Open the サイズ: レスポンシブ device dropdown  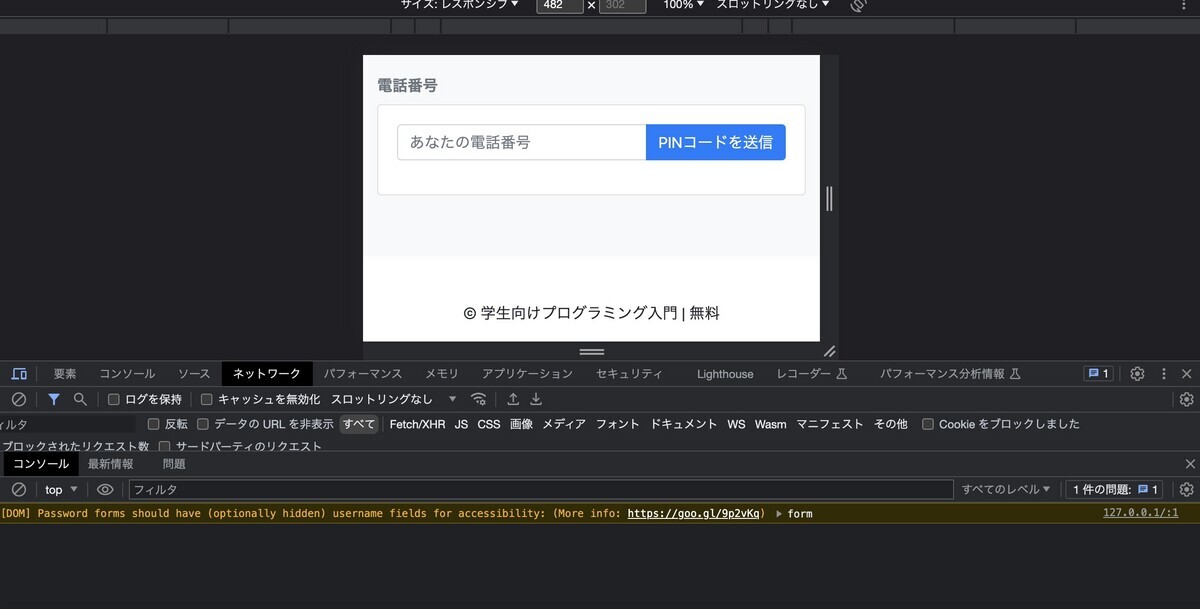tap(460, 5)
